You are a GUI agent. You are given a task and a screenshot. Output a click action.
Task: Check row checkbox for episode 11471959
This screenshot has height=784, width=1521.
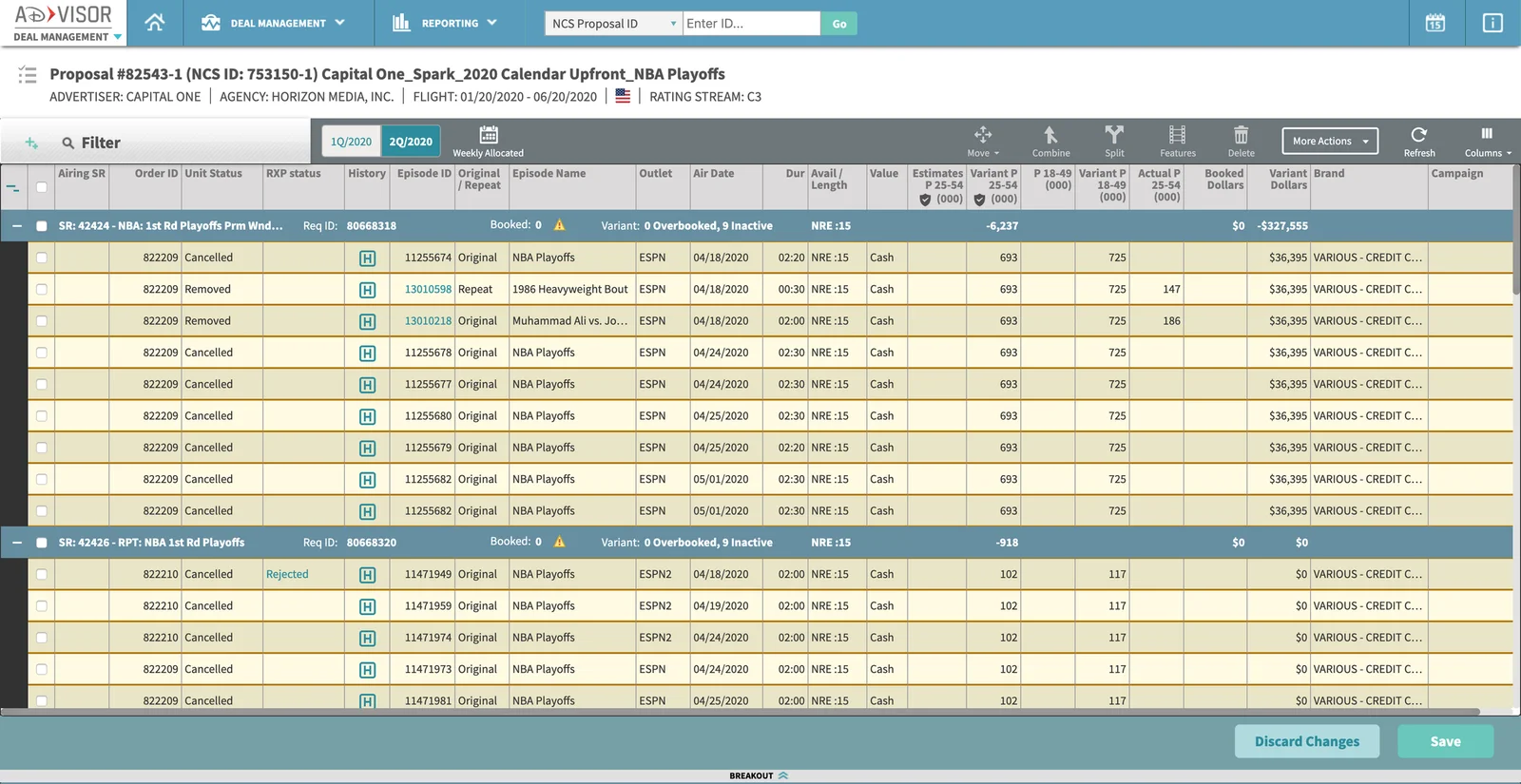tap(41, 605)
